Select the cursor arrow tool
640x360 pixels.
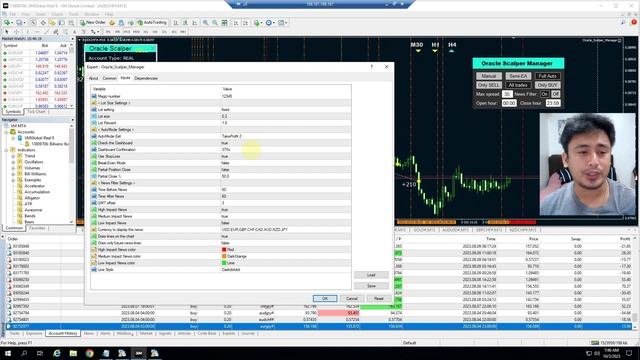[x=7, y=31]
